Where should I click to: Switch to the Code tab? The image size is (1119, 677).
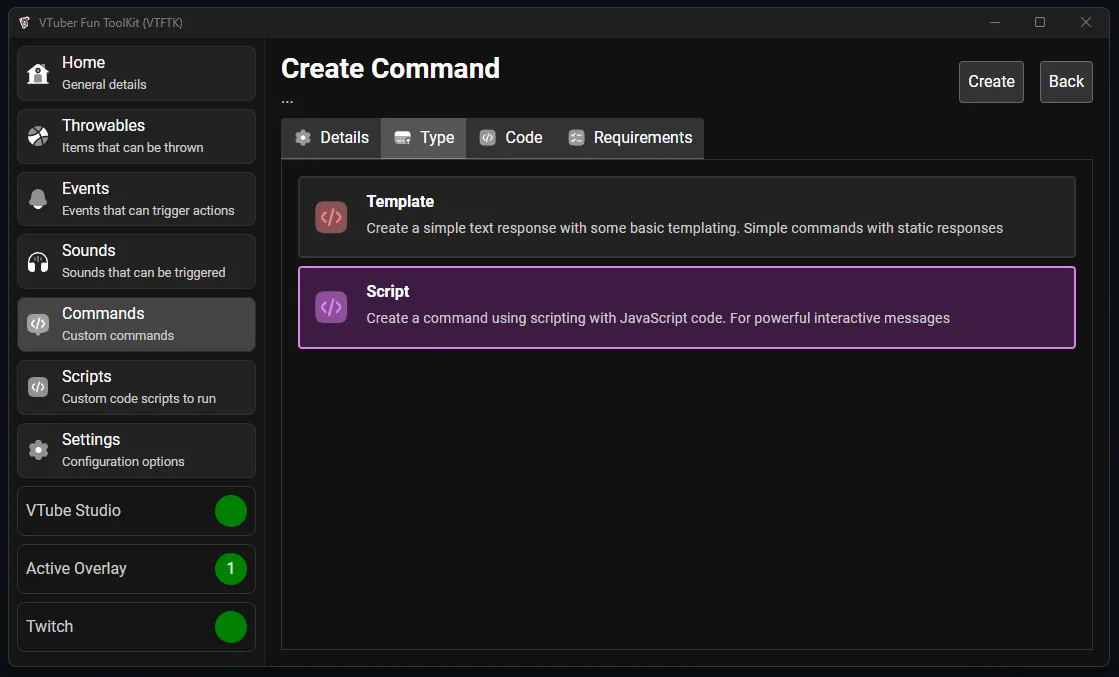pos(511,138)
